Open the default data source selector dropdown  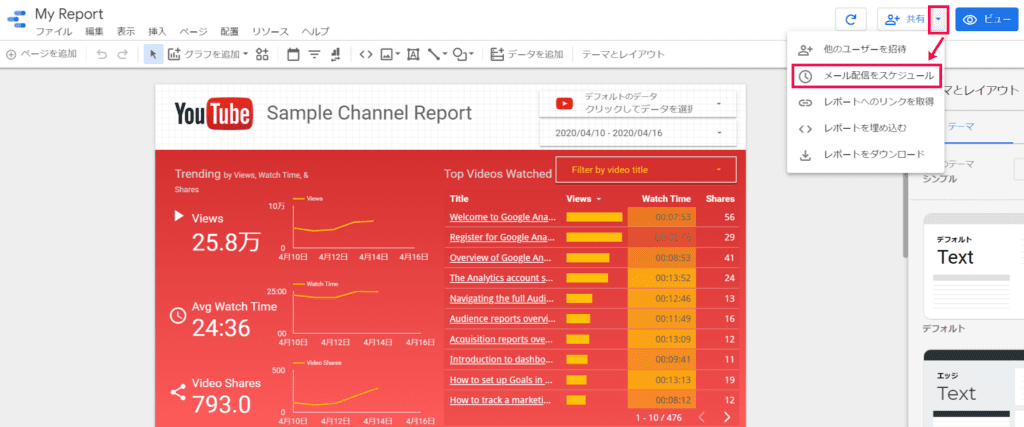pos(637,103)
